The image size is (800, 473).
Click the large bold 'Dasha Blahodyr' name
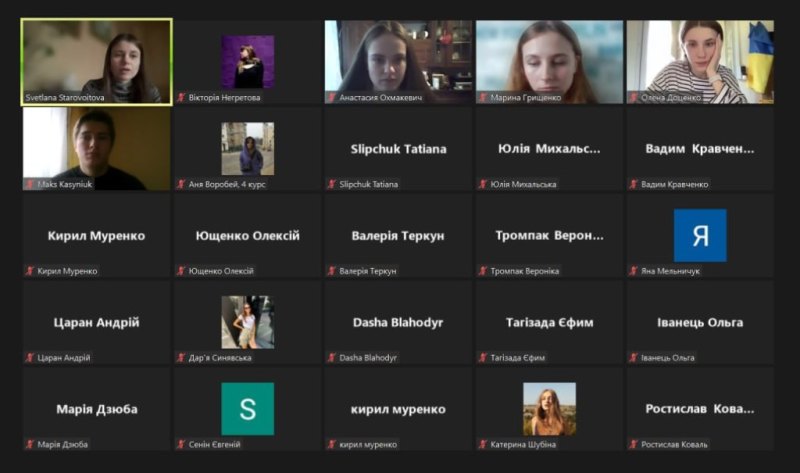[398, 322]
